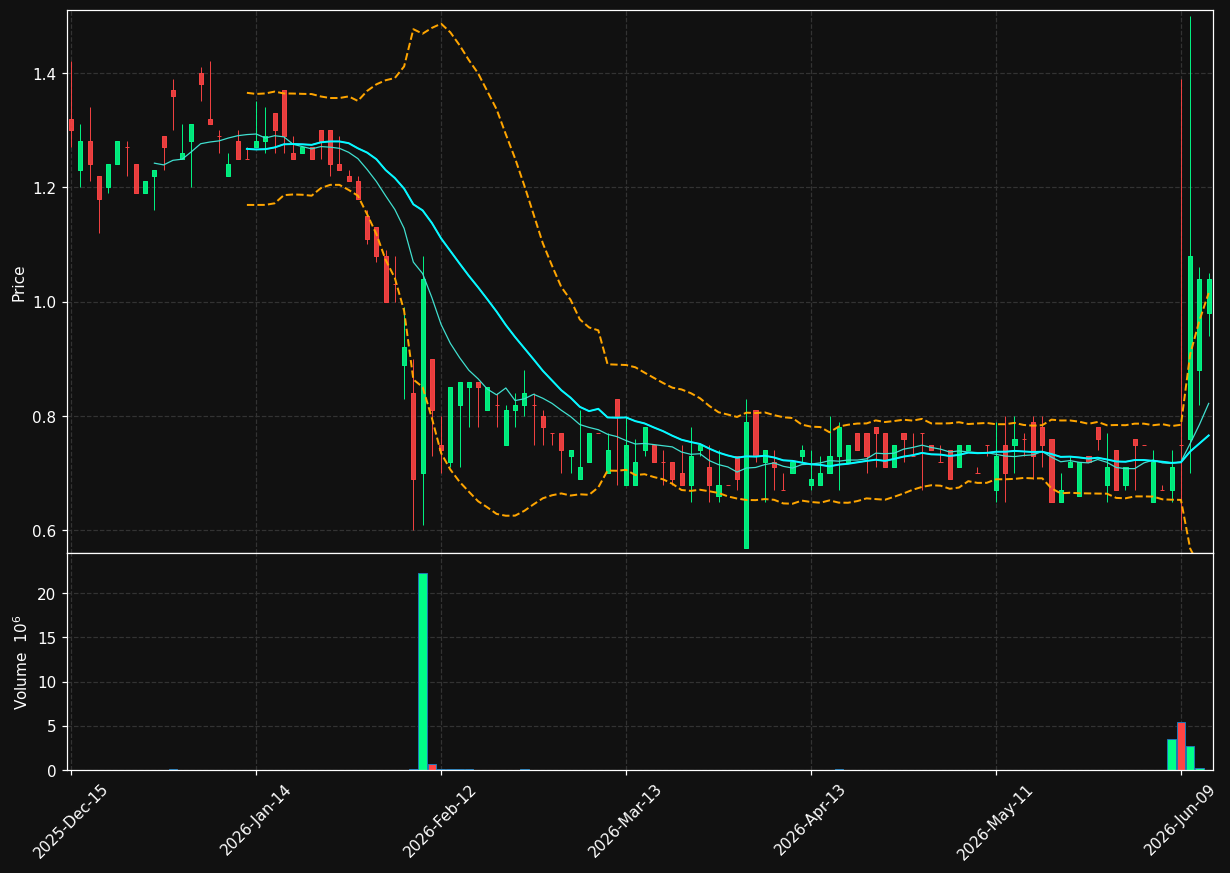1230x873 pixels.
Task: Click the 1.4 price axis tick
Action: (x=46, y=74)
